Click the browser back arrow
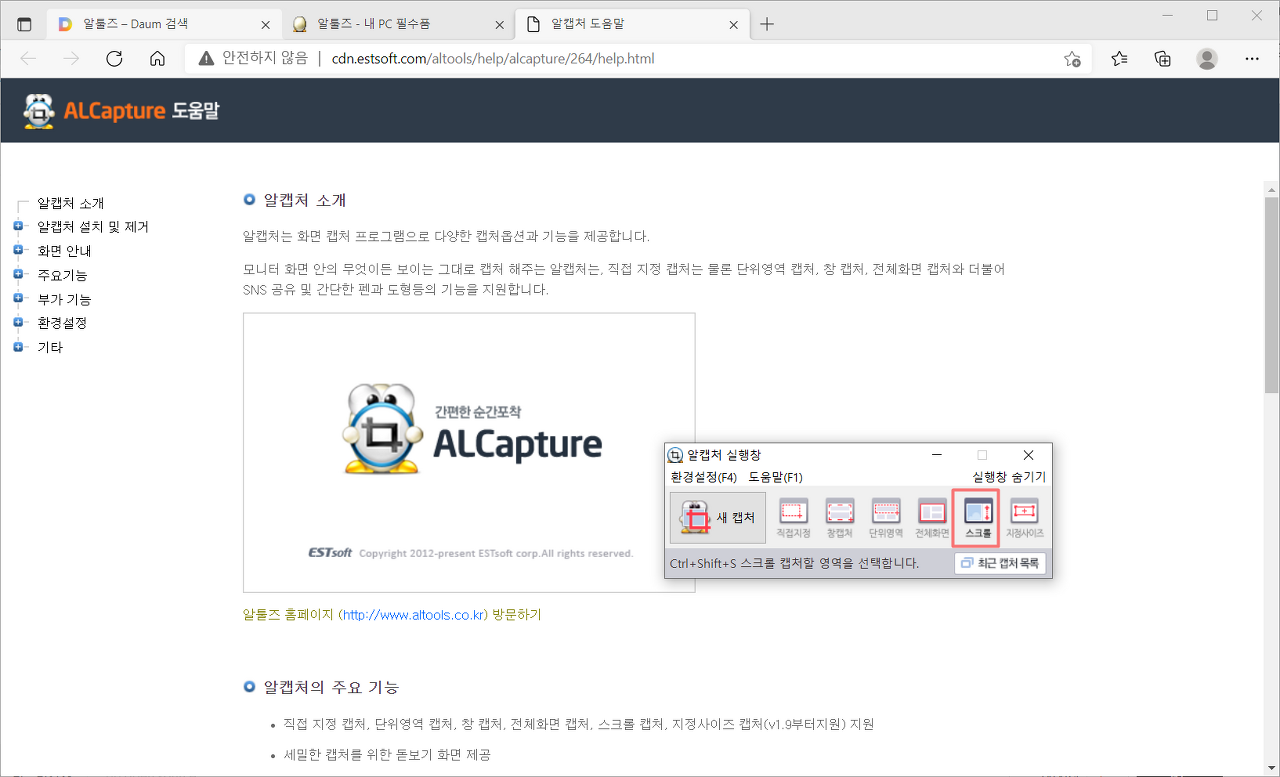This screenshot has height=777, width=1280. [28, 58]
